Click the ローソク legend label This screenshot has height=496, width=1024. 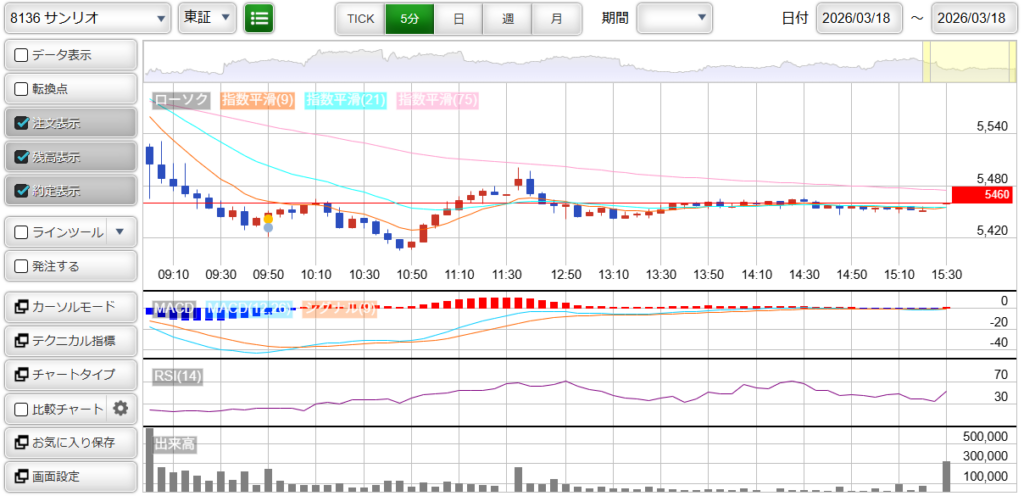(x=181, y=100)
